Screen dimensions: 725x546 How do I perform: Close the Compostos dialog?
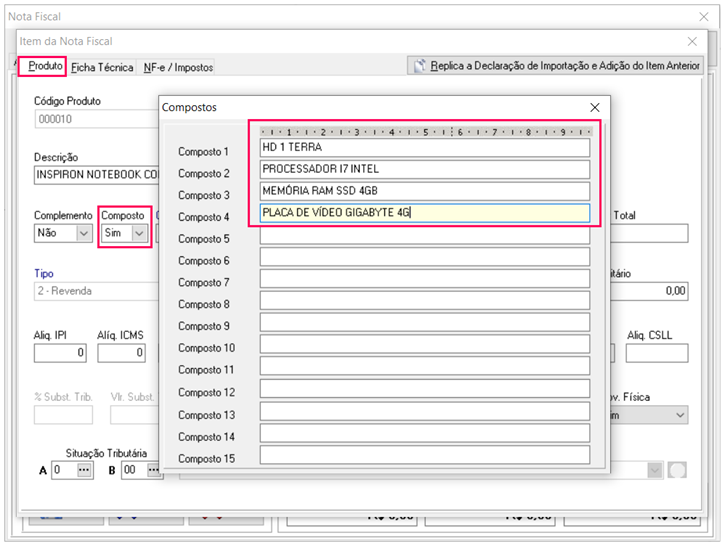[x=594, y=107]
